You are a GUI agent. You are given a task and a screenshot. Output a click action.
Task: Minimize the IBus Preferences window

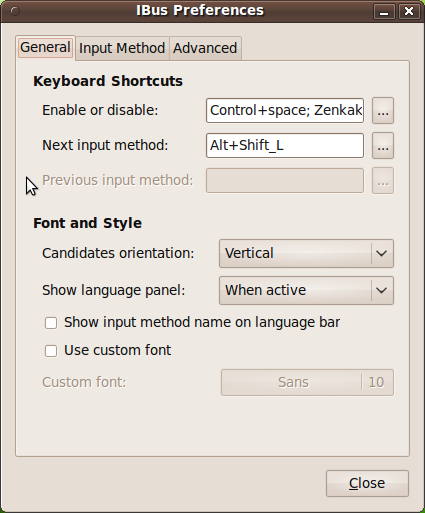[384, 12]
